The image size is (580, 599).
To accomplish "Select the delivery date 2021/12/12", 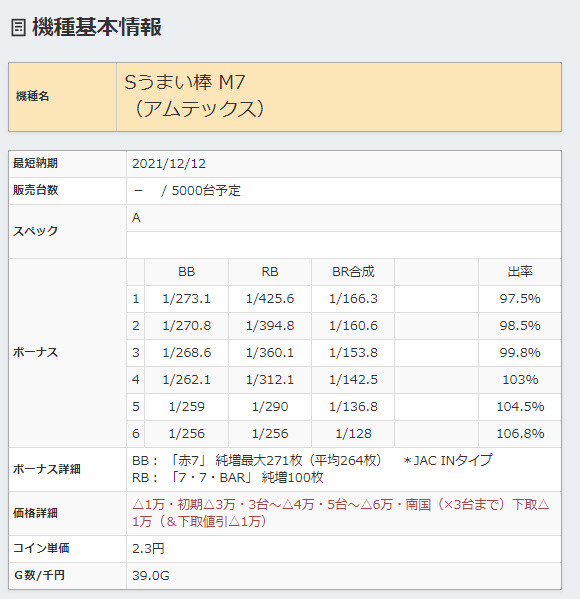I will [169, 164].
